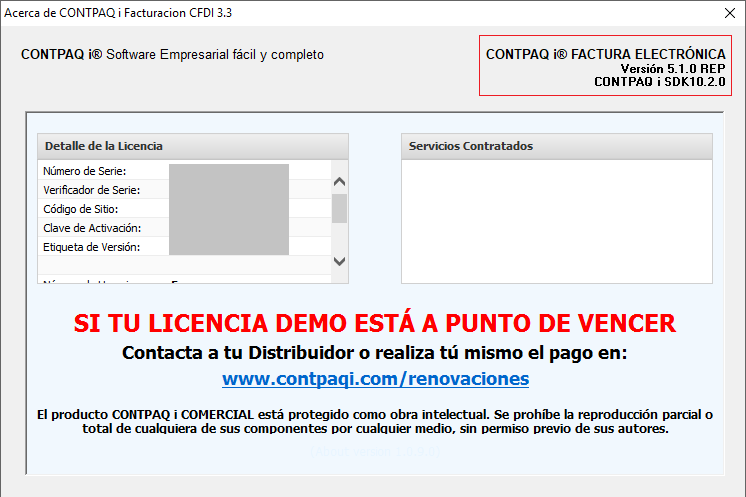Select the 'Verificador de Serie:' row
Screen dimensions: 746x497
pos(185,189)
